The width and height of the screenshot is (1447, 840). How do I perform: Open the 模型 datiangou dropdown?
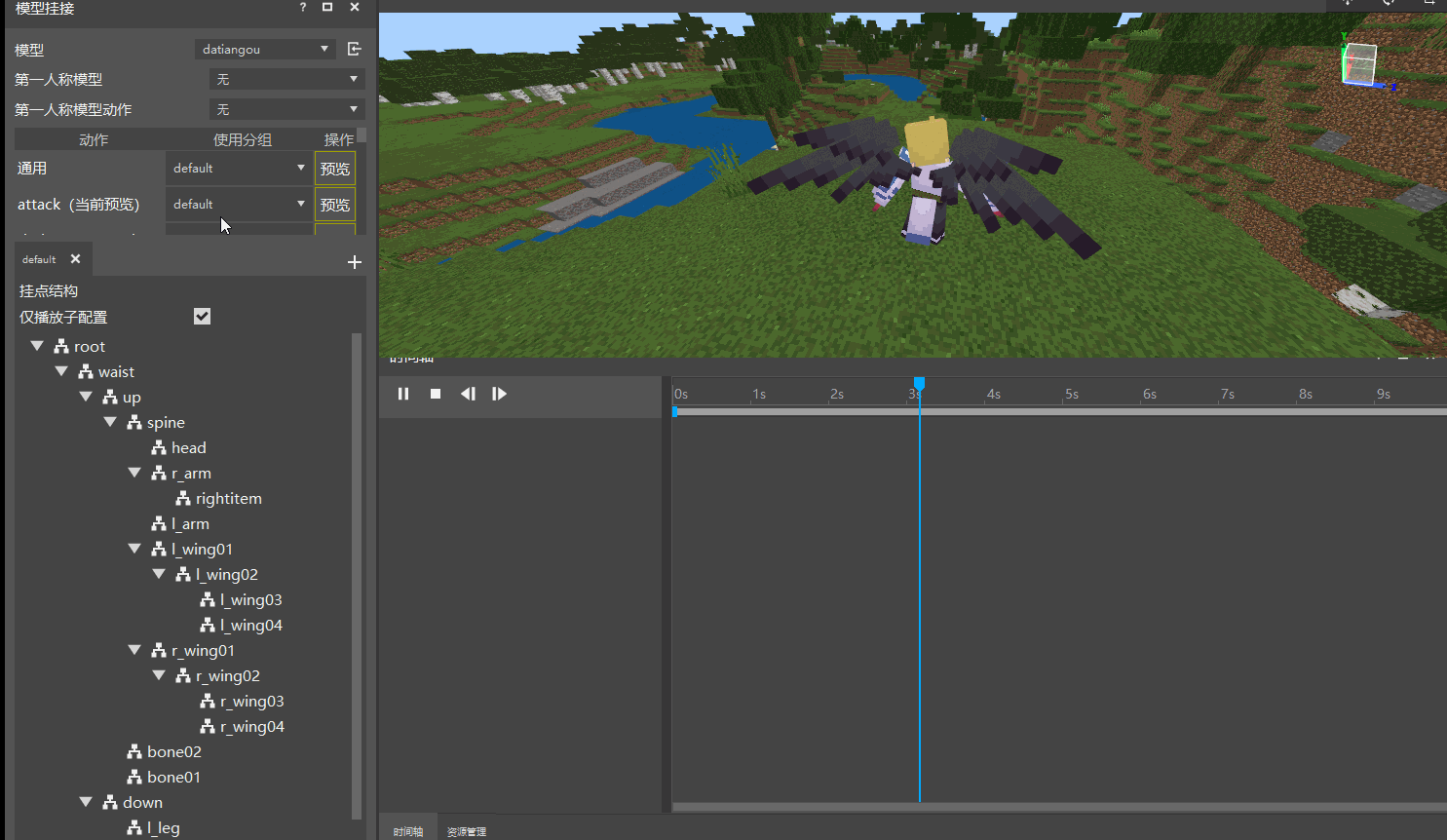[265, 49]
